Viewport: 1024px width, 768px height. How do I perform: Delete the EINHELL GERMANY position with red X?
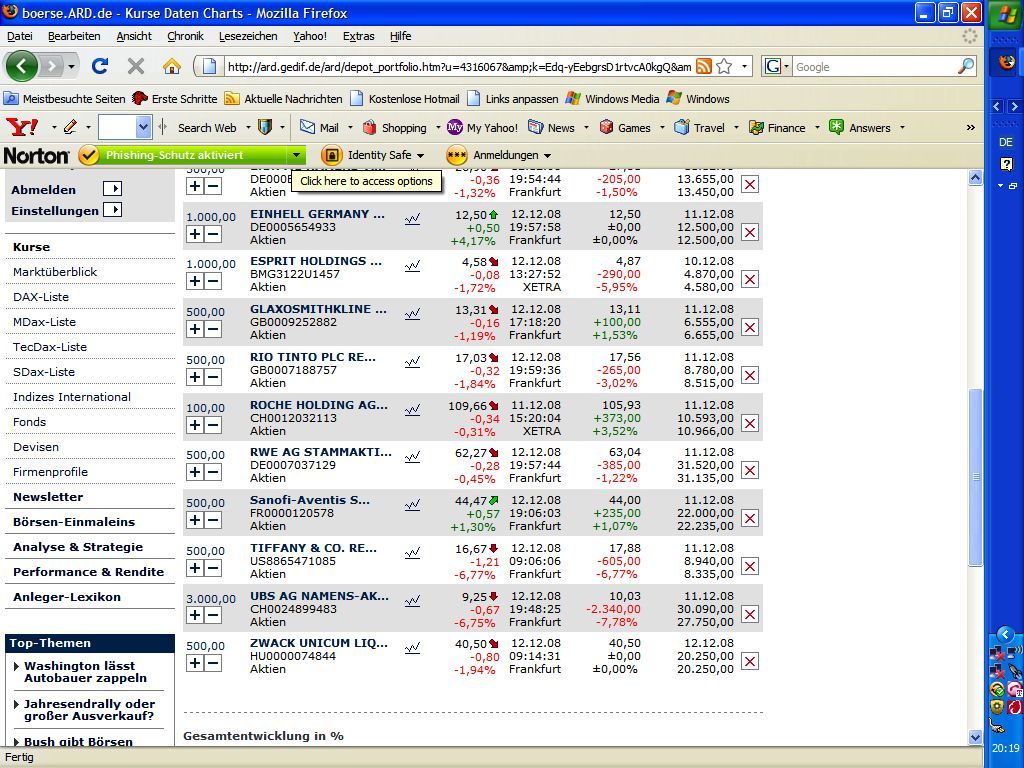click(750, 232)
